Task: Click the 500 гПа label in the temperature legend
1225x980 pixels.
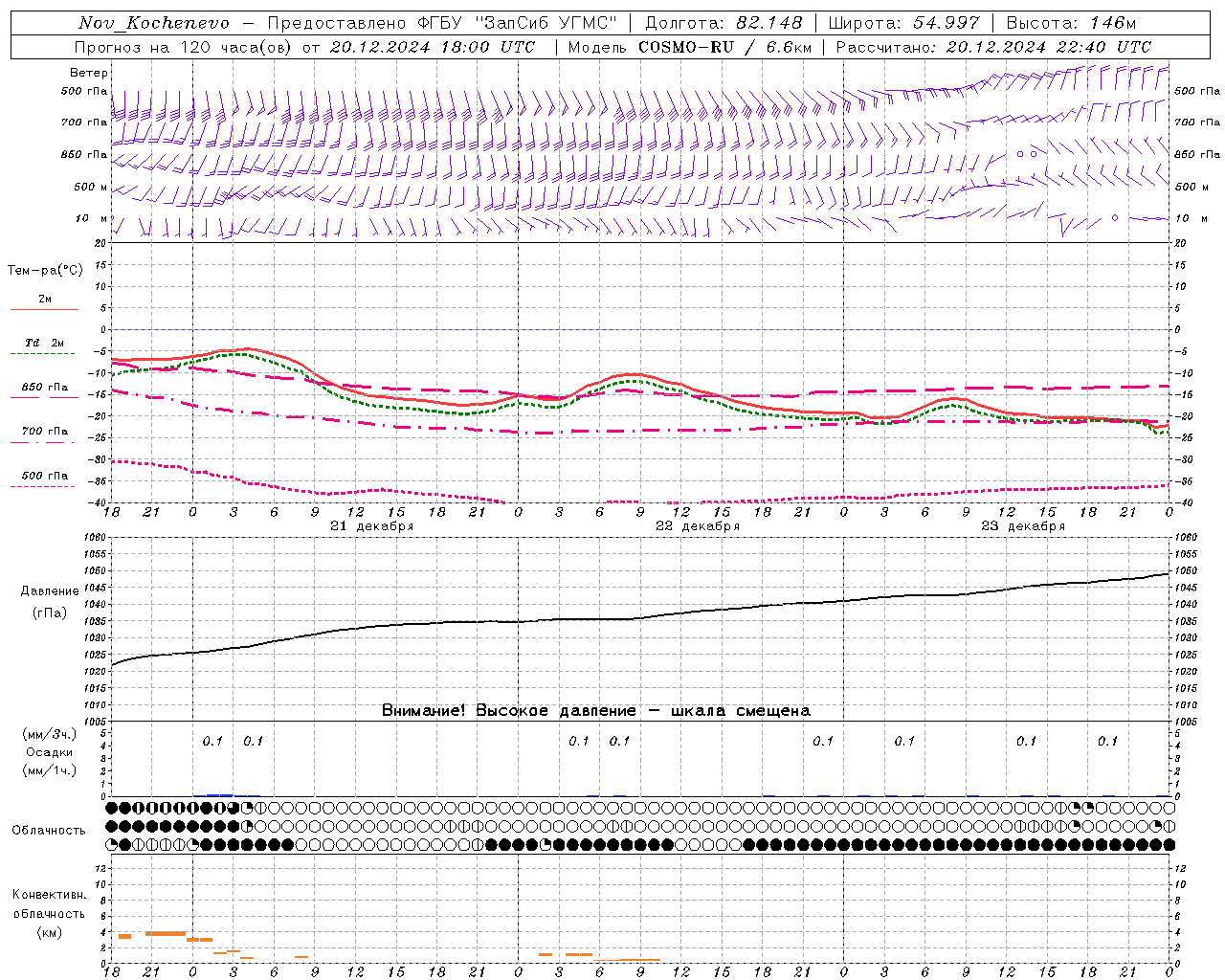Action: (x=45, y=475)
